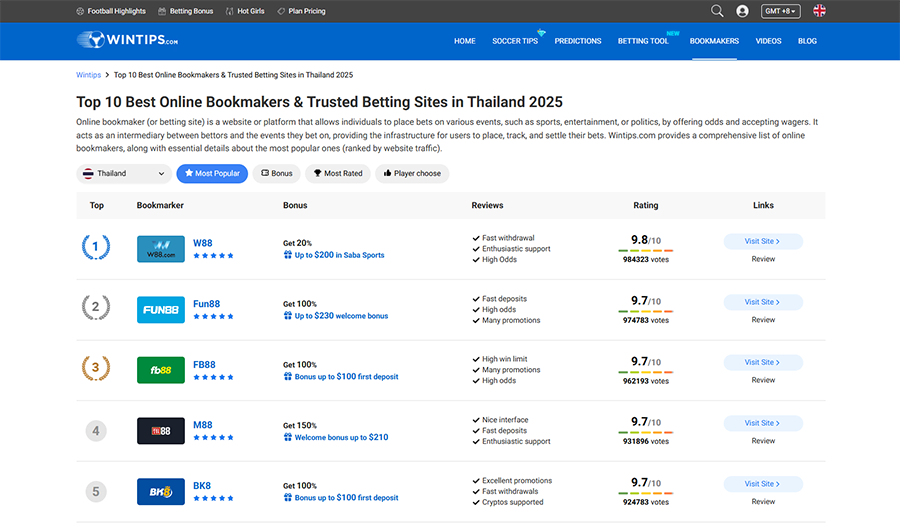Open 'Up to $200 in Saba Sports' bonus
This screenshot has width=900, height=524.
pos(339,255)
